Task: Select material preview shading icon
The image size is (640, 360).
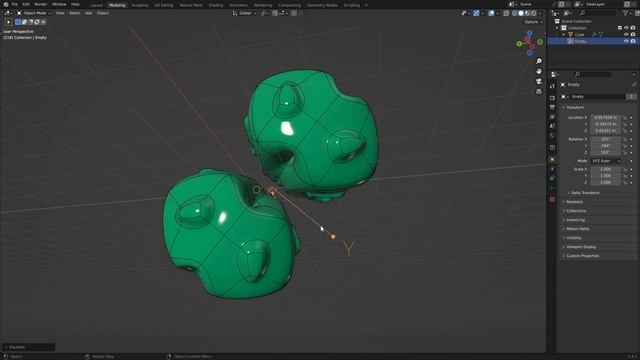Action: [527, 13]
